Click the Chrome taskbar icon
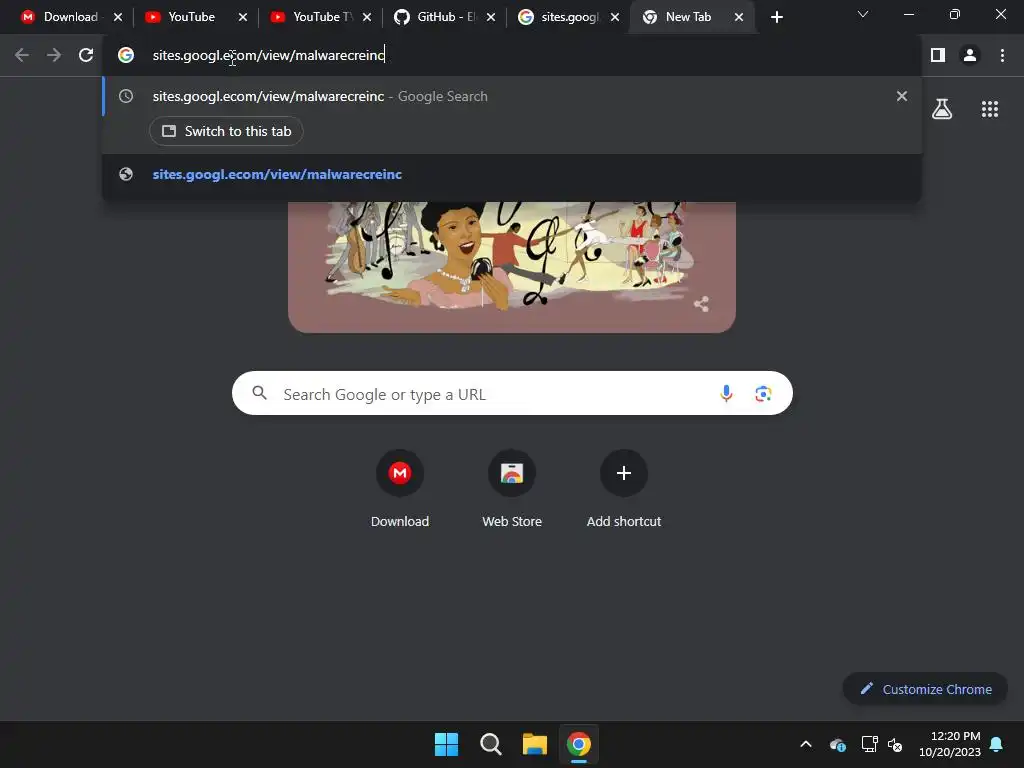The width and height of the screenshot is (1024, 768). 579,744
